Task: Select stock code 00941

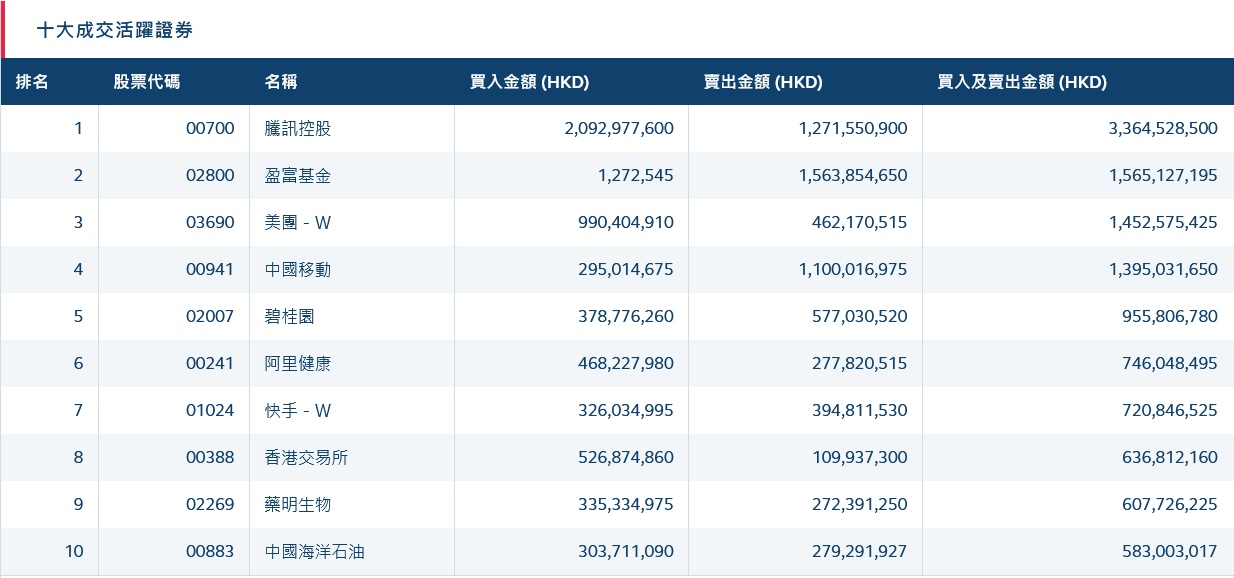Action: coord(210,269)
